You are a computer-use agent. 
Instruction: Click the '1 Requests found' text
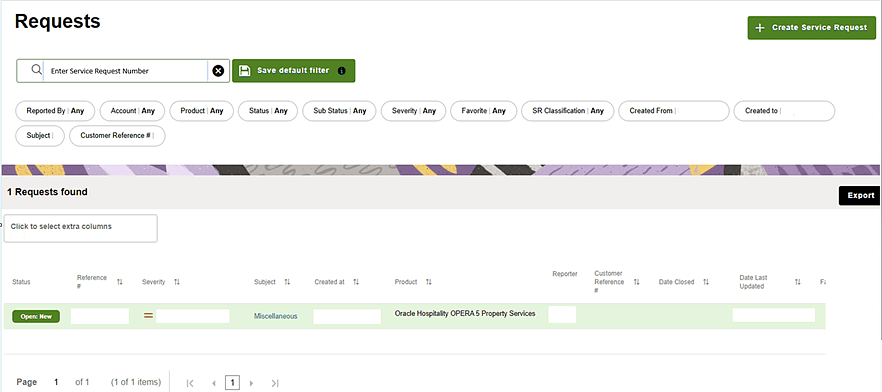click(47, 192)
